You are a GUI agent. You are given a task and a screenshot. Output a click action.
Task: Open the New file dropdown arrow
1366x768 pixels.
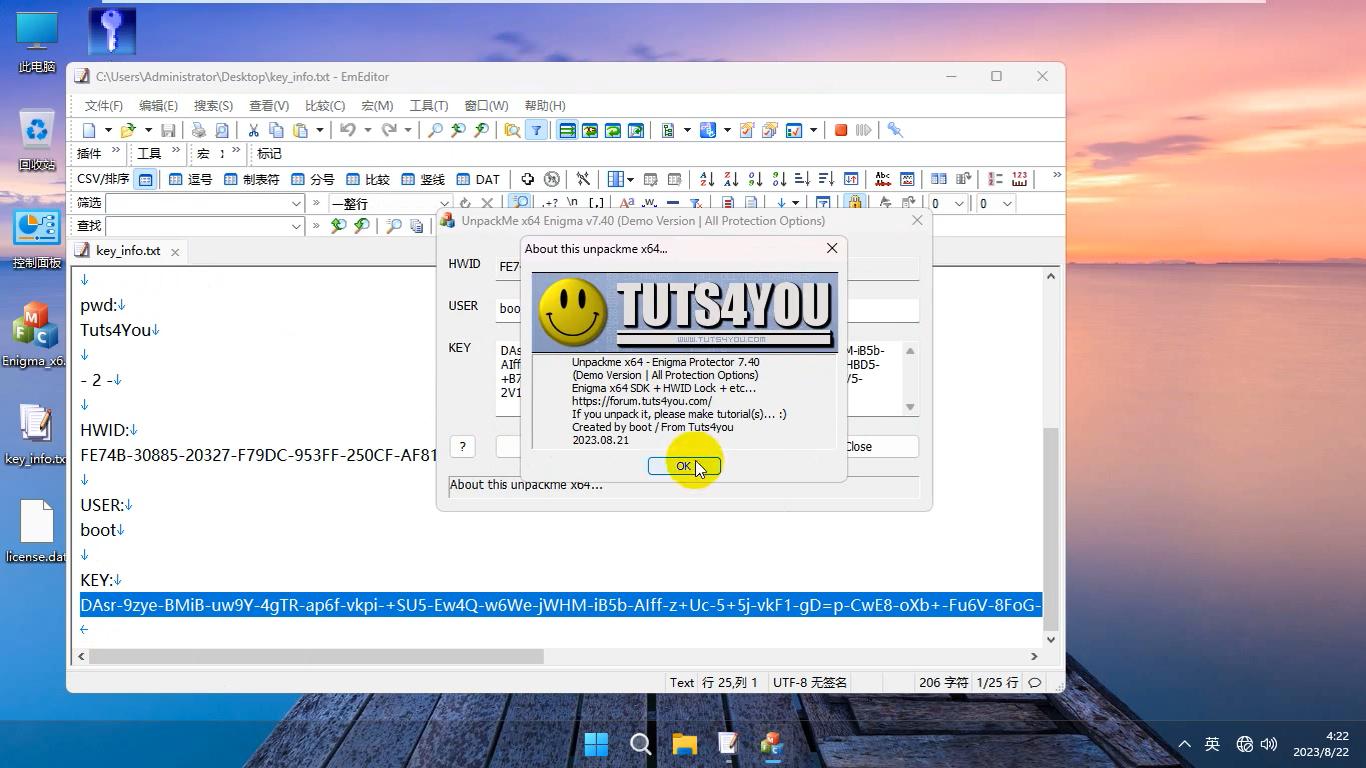coord(108,130)
